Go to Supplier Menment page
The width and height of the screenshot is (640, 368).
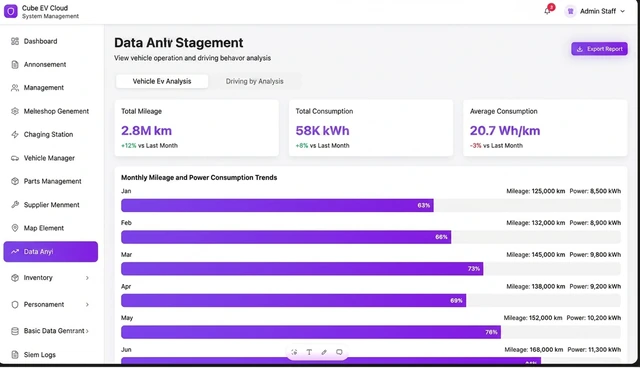coord(51,205)
